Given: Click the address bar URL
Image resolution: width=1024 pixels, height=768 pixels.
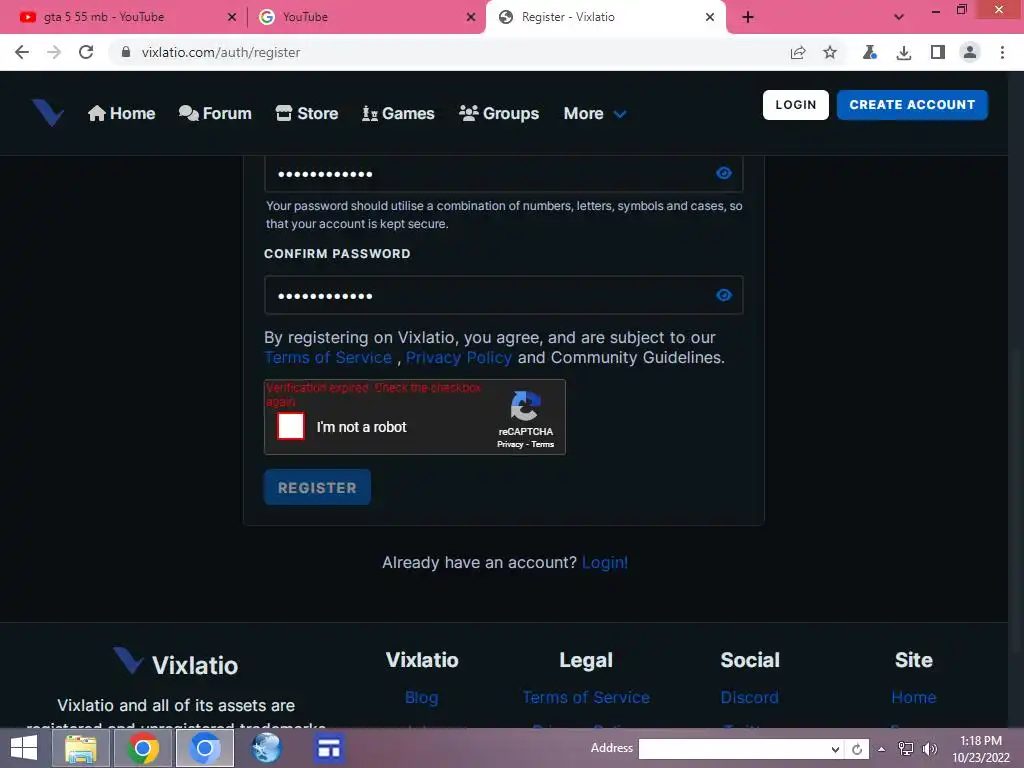Looking at the screenshot, I should click(x=221, y=52).
